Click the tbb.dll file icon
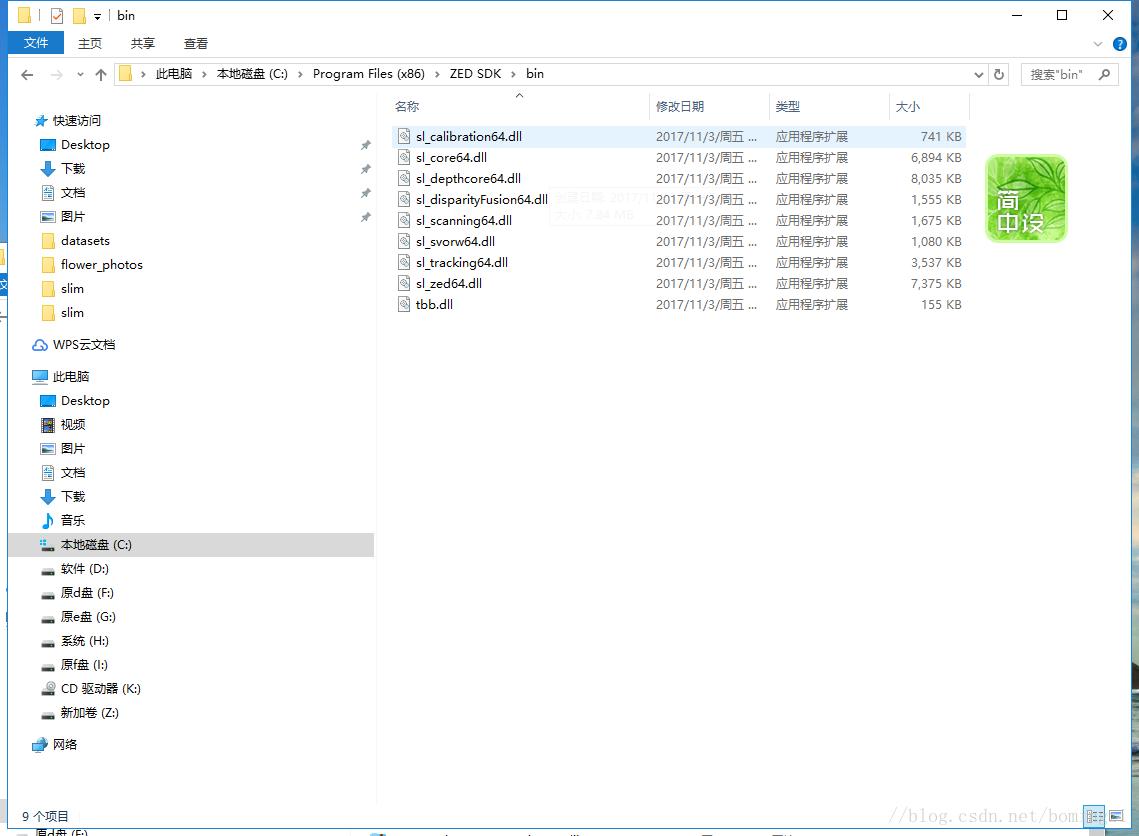This screenshot has width=1139, height=836. point(404,304)
